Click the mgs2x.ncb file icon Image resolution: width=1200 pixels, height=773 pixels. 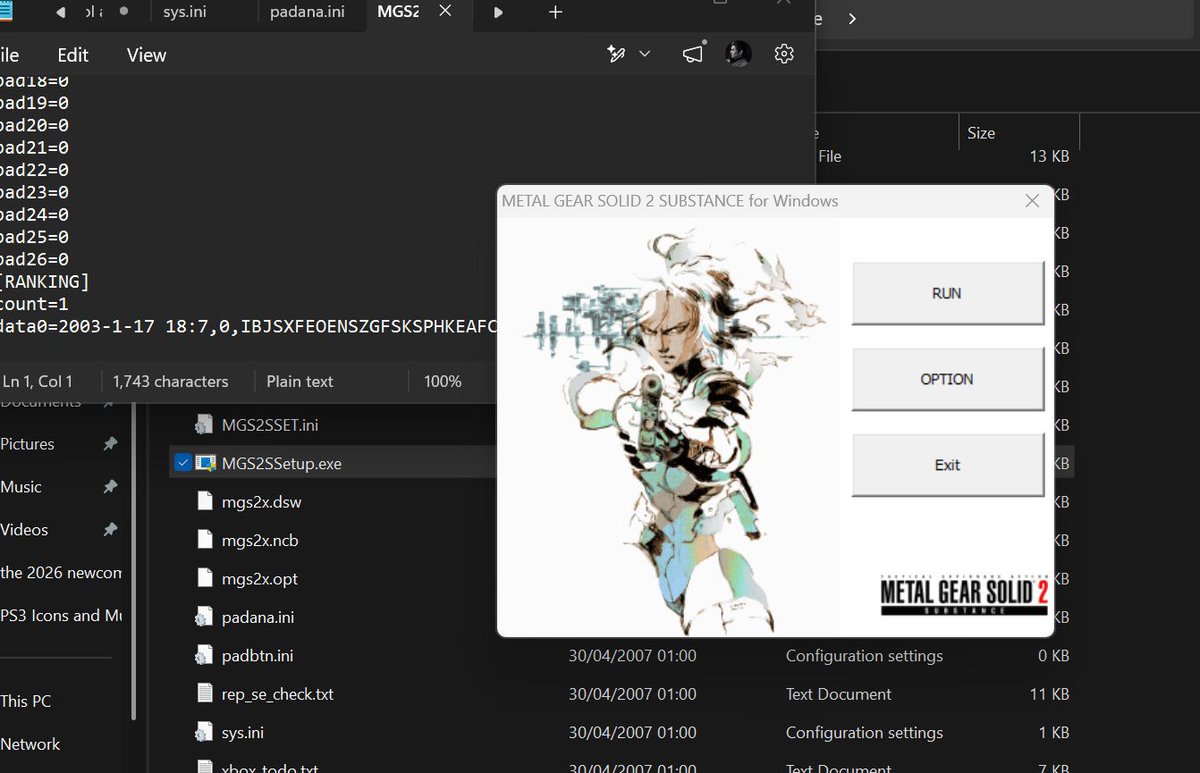point(204,540)
